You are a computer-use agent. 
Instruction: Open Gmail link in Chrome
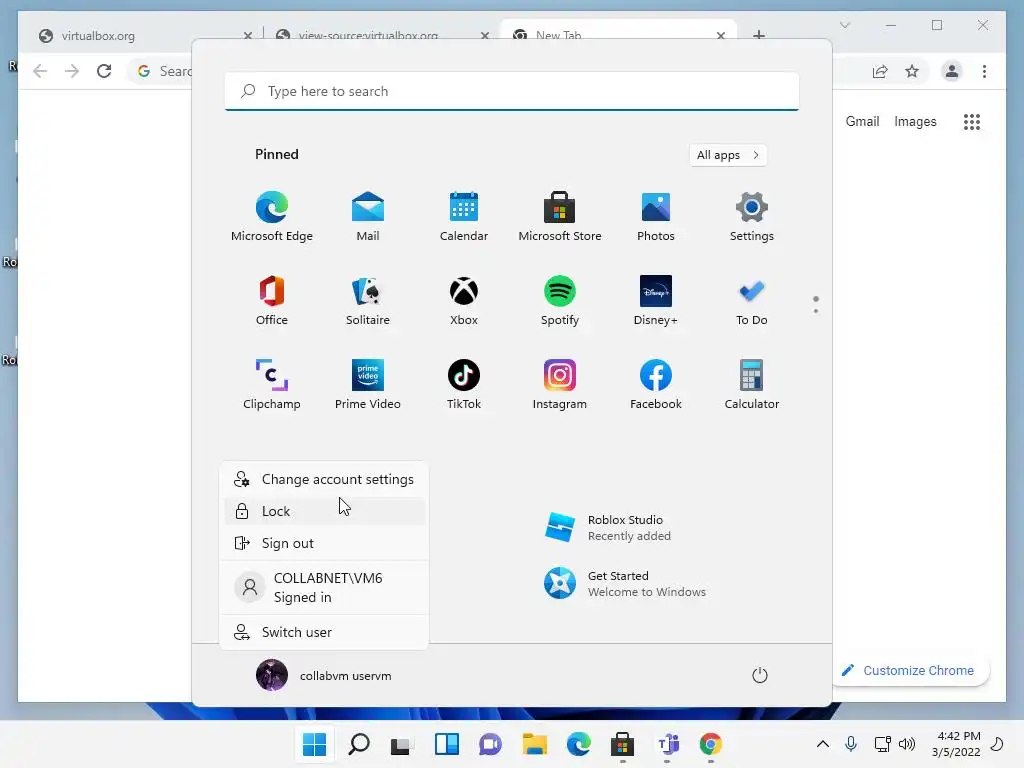coord(862,121)
